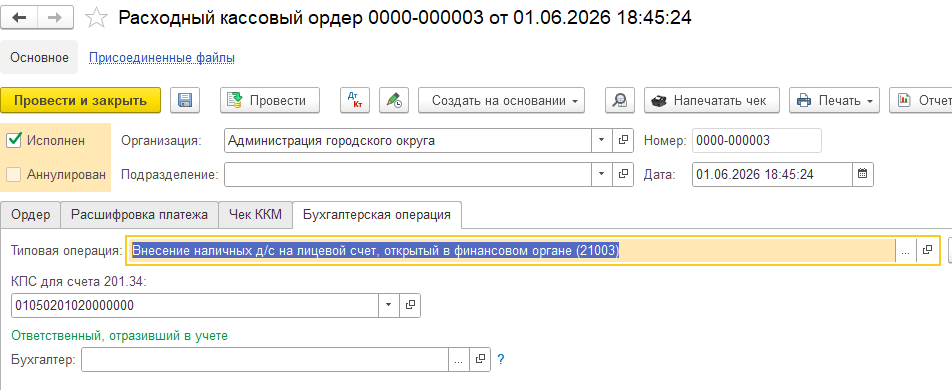This screenshot has height=390, width=952.
Task: Show Дт/Кт accounting entries
Action: 355,100
